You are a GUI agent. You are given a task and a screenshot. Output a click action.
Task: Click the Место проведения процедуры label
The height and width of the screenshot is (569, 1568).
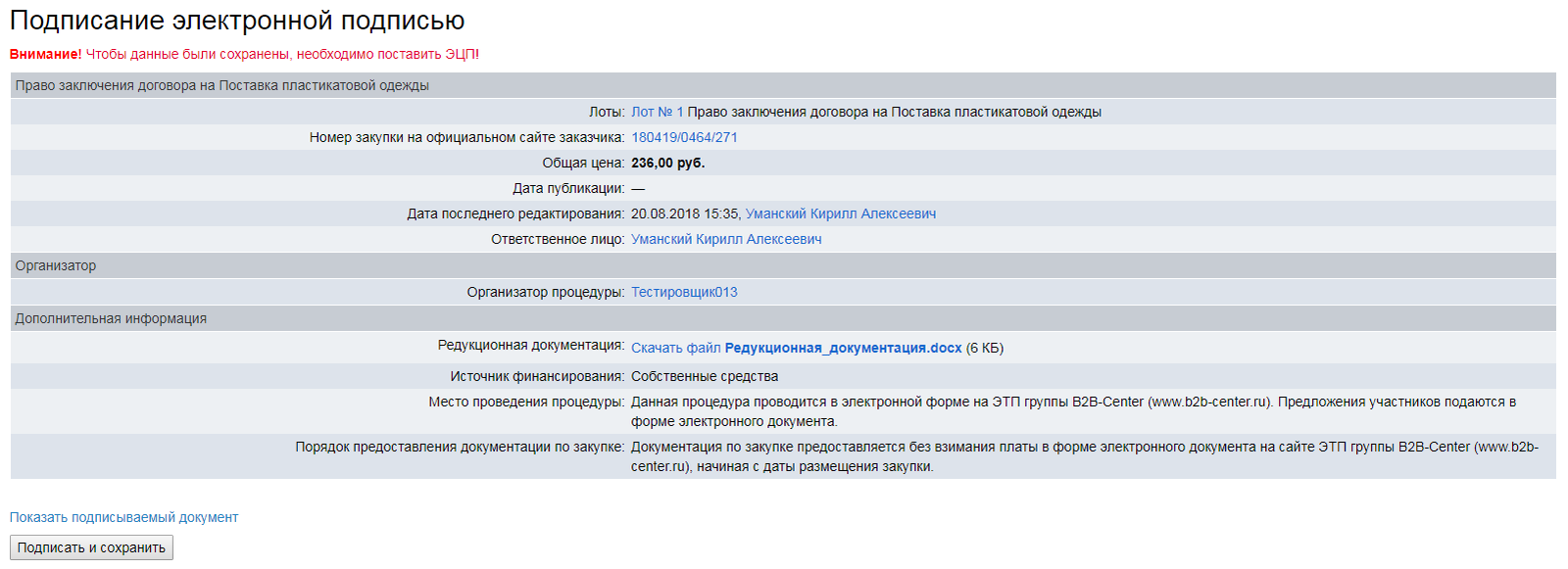click(525, 402)
